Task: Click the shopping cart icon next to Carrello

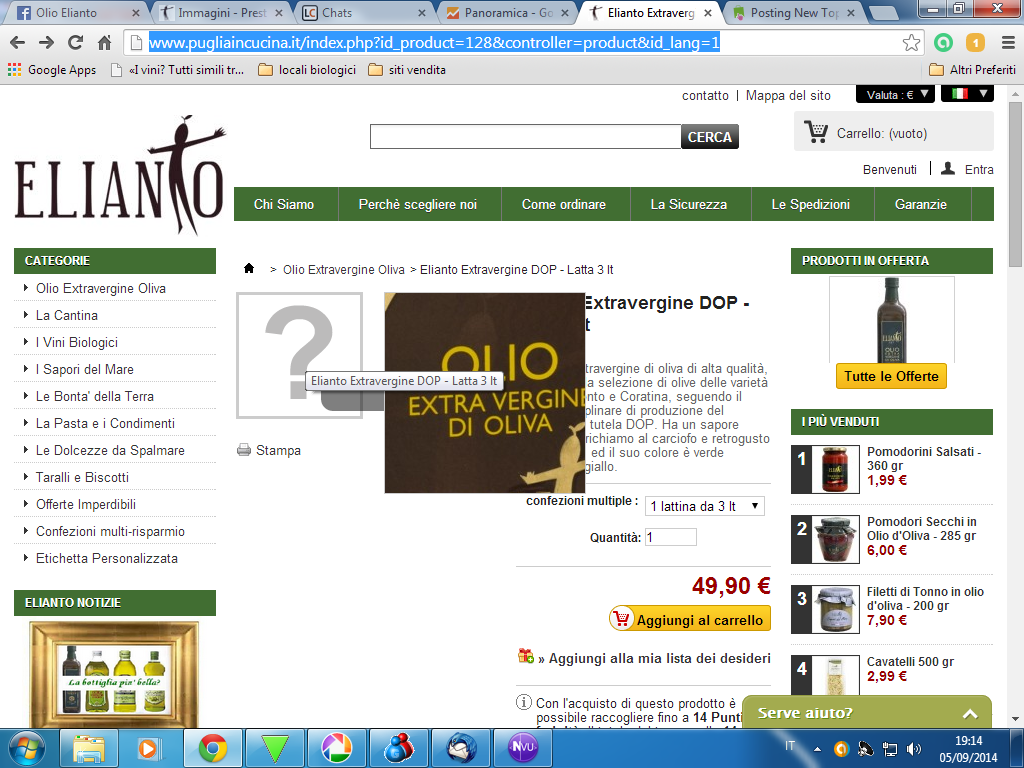Action: (x=816, y=132)
